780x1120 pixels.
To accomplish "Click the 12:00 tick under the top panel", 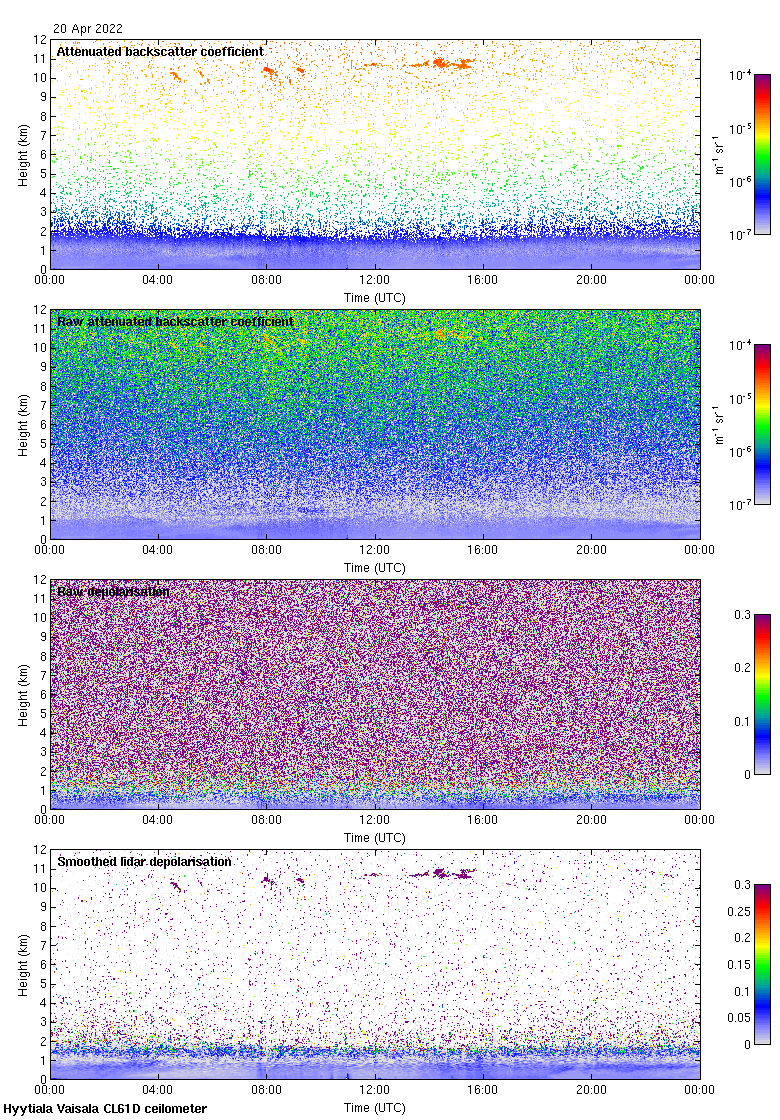I will click(x=375, y=280).
